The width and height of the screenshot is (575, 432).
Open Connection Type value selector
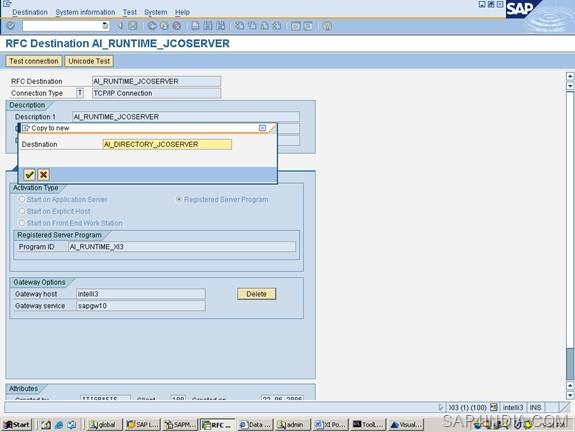tap(80, 93)
